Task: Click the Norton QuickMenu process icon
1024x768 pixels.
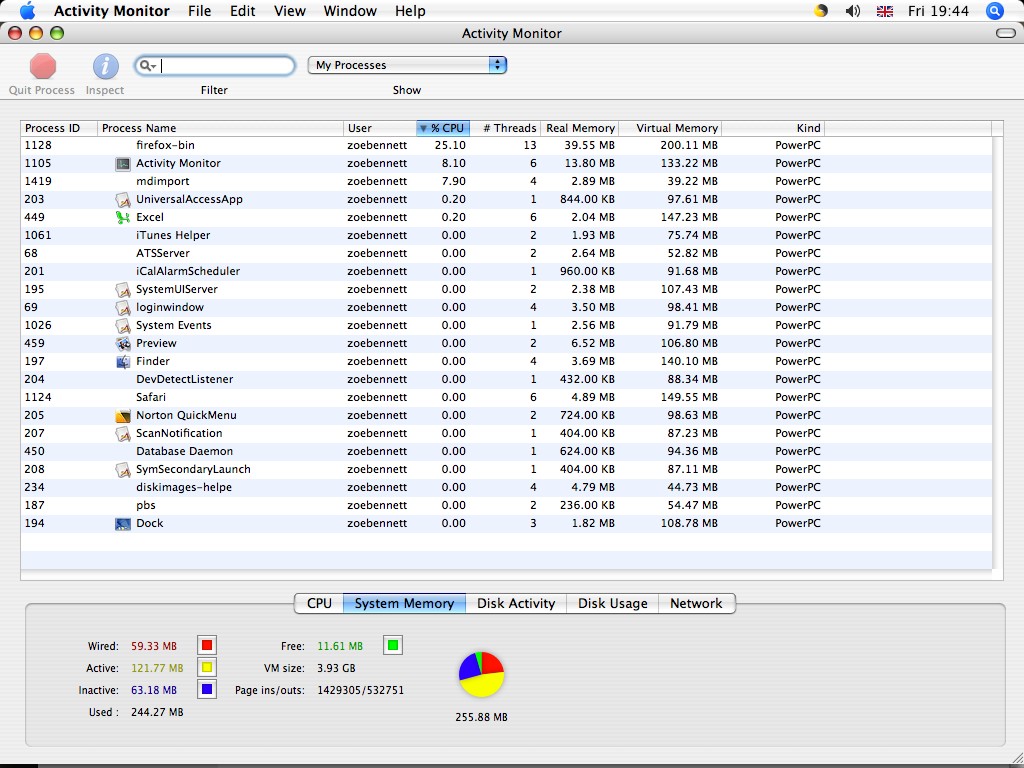Action: (x=123, y=415)
